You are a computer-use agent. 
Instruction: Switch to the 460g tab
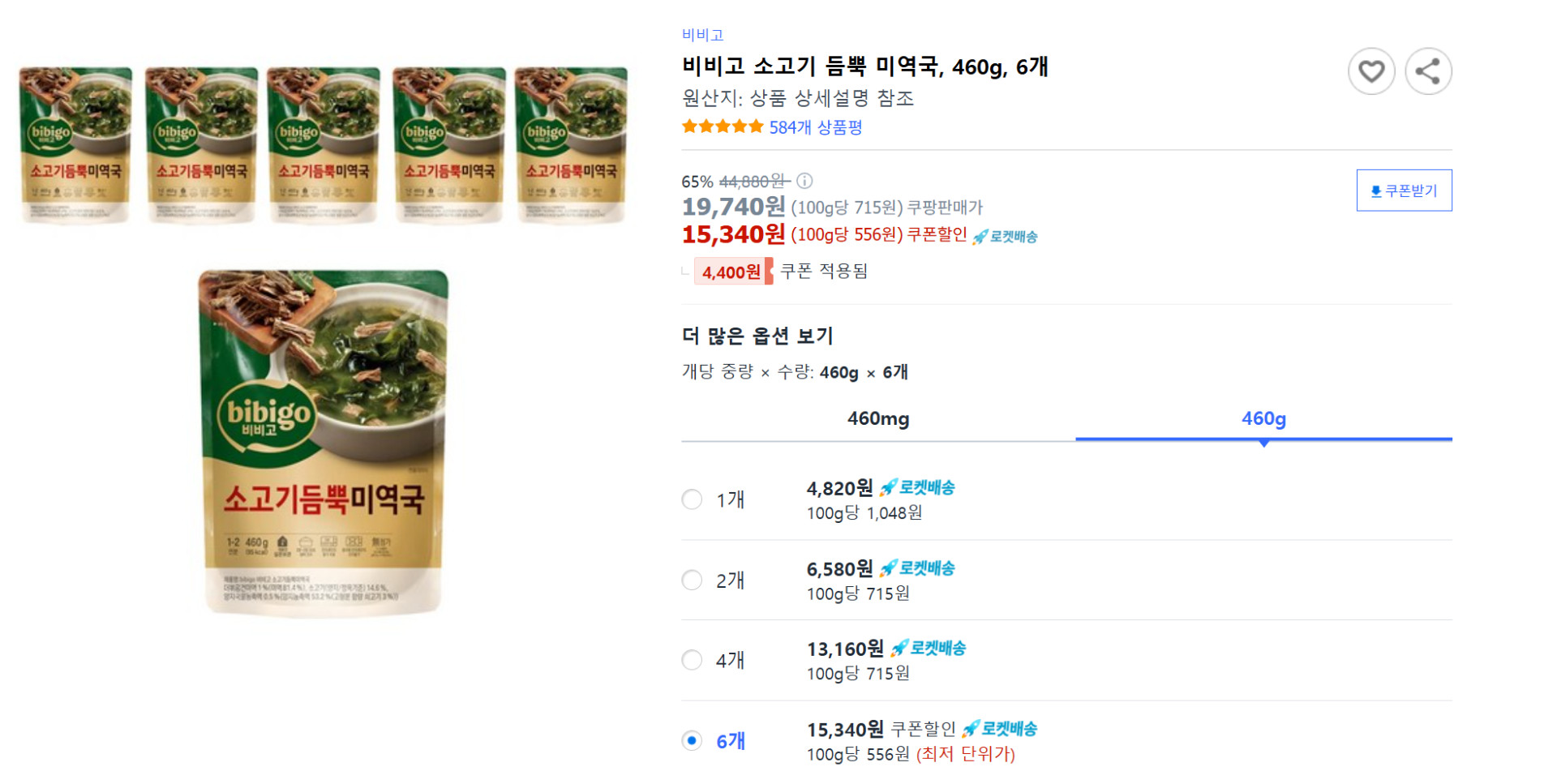(x=1262, y=418)
